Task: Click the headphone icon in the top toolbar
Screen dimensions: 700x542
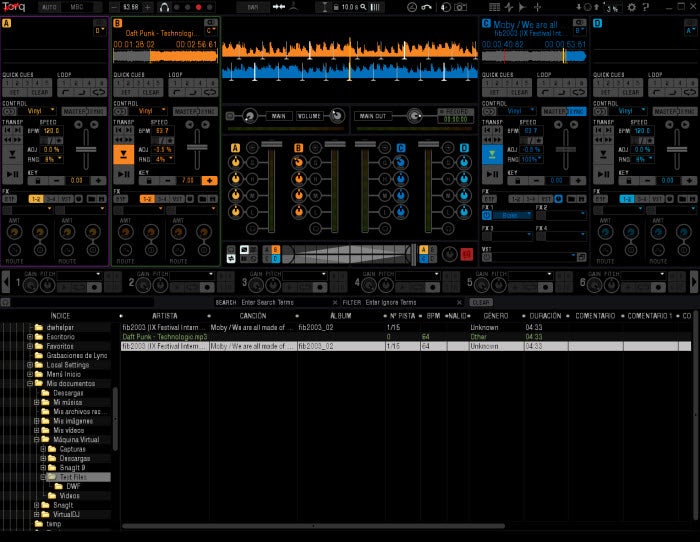Action: coord(163,7)
